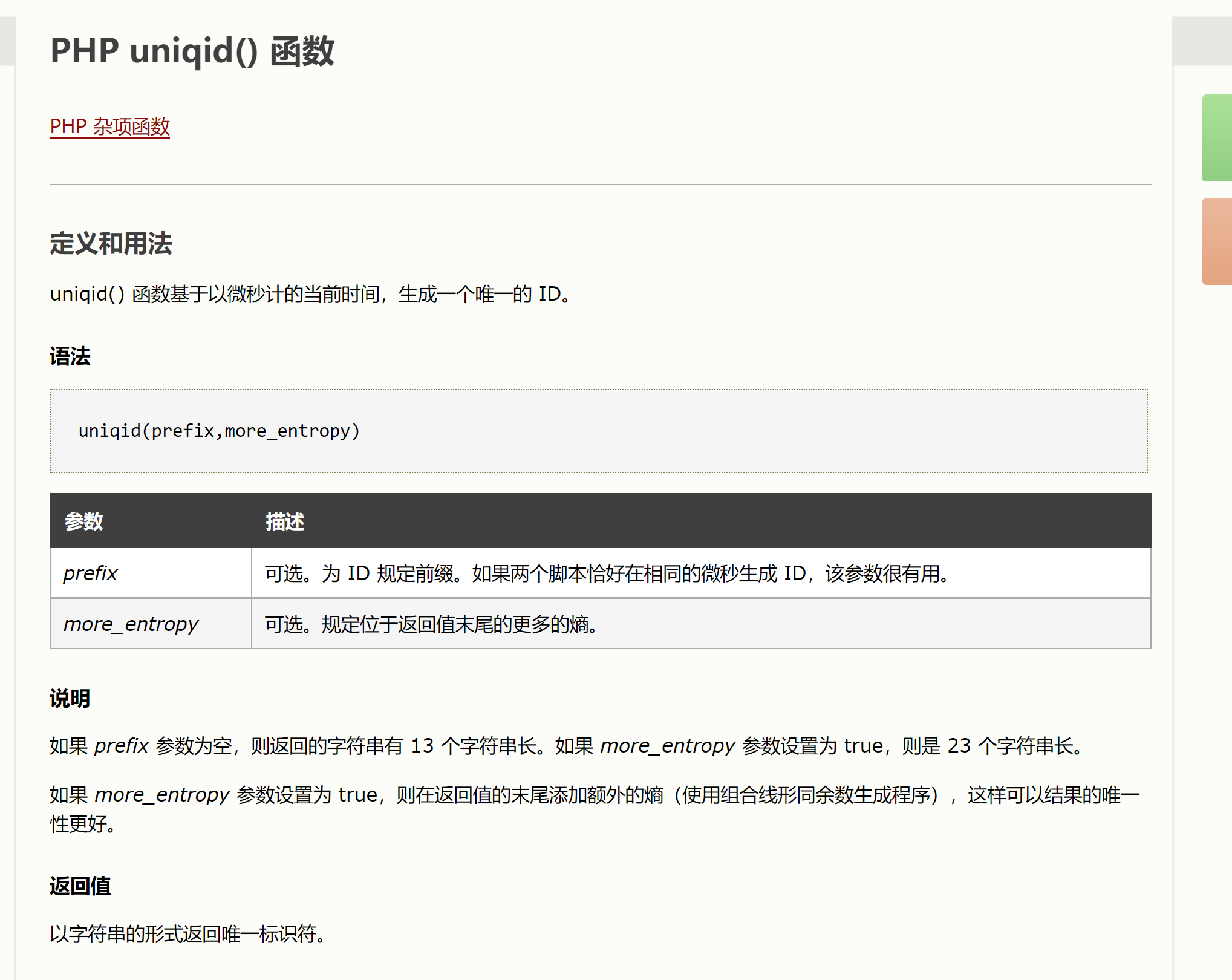This screenshot has width=1232, height=980.
Task: Click the 返回值 section heading
Action: tap(80, 886)
